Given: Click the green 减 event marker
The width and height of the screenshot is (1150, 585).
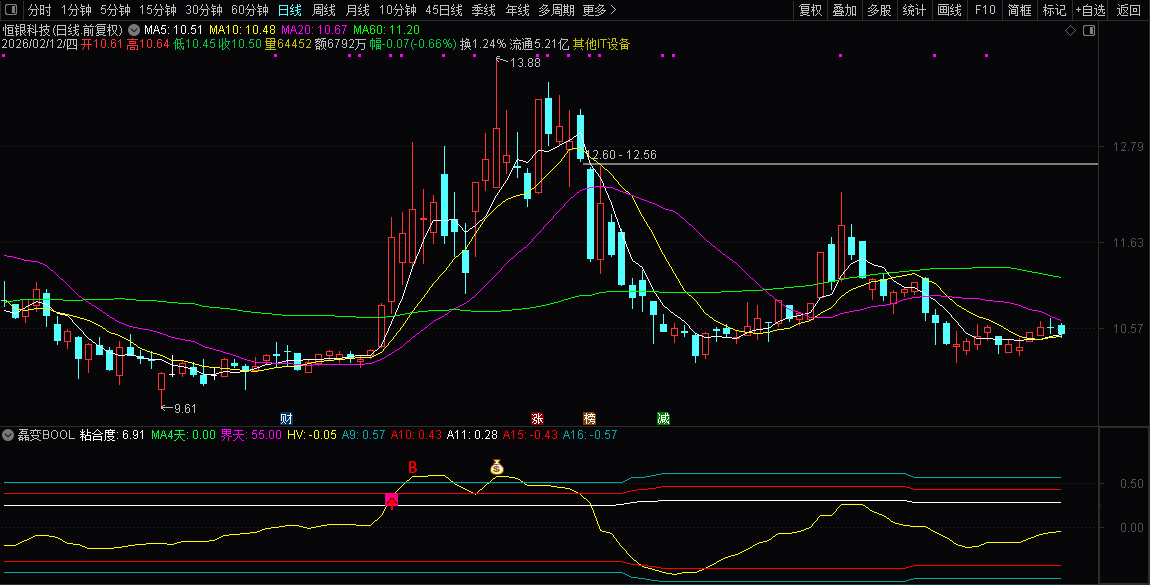Looking at the screenshot, I should coord(663,418).
